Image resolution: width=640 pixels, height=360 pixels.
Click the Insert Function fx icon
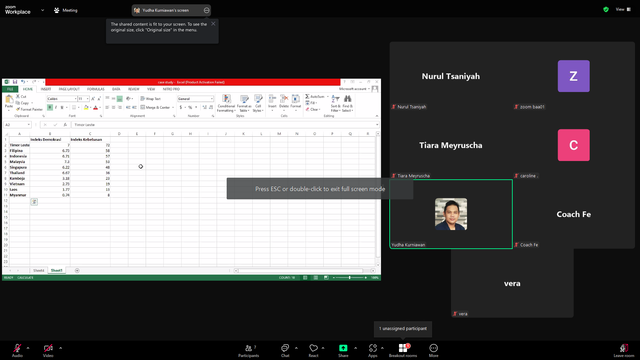65,125
